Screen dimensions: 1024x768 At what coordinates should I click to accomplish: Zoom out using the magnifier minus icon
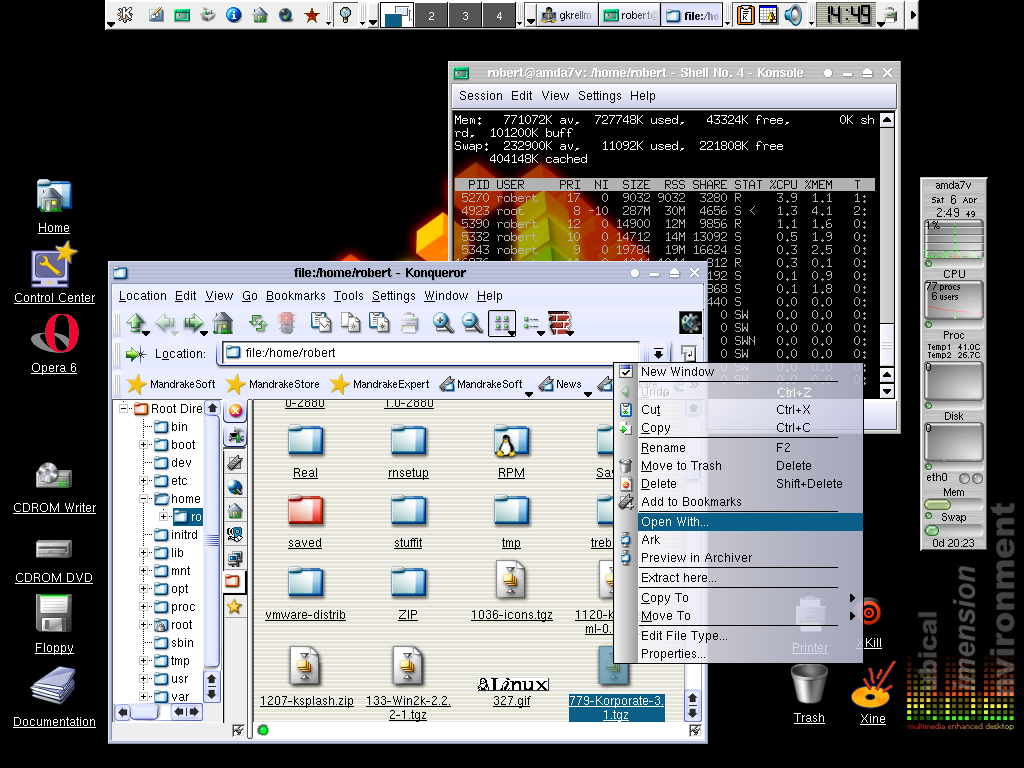(472, 322)
